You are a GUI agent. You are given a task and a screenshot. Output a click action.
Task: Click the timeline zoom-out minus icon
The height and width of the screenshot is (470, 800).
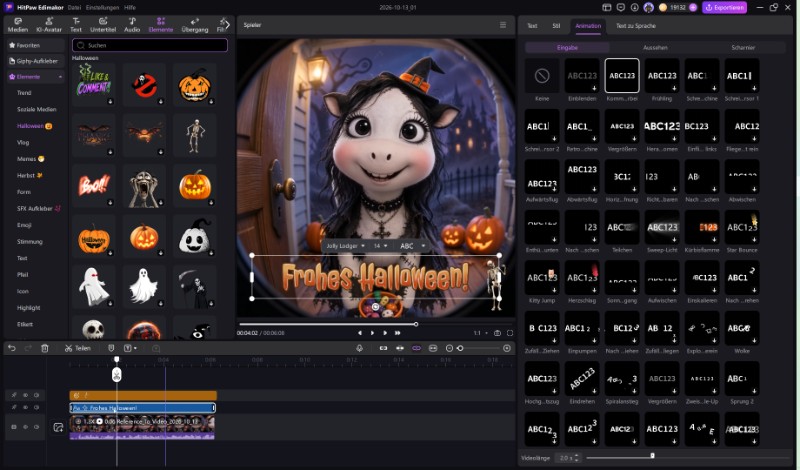coord(449,348)
